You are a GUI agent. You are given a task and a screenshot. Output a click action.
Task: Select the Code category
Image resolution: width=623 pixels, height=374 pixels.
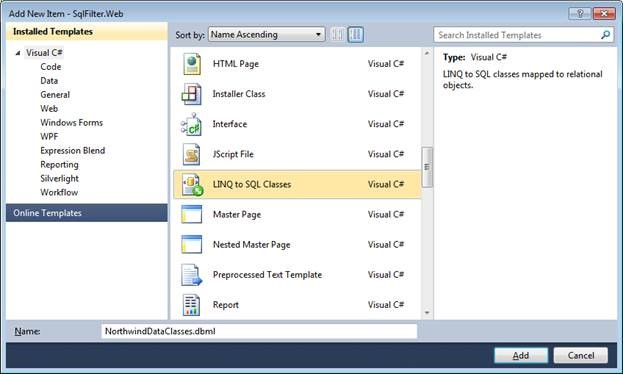tap(50, 67)
